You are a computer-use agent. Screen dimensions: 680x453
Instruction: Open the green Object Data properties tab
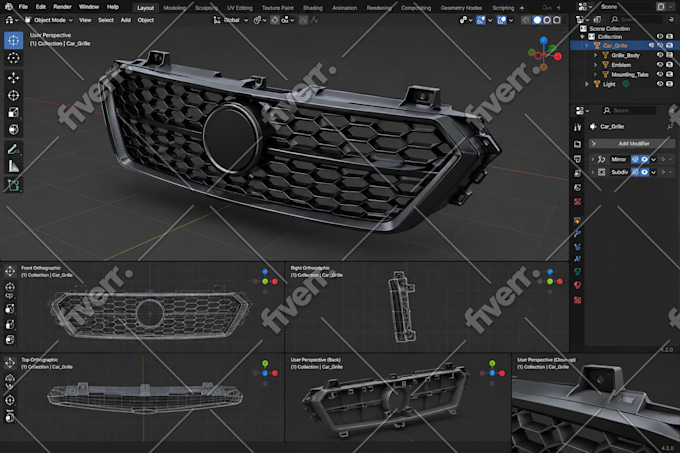577,271
